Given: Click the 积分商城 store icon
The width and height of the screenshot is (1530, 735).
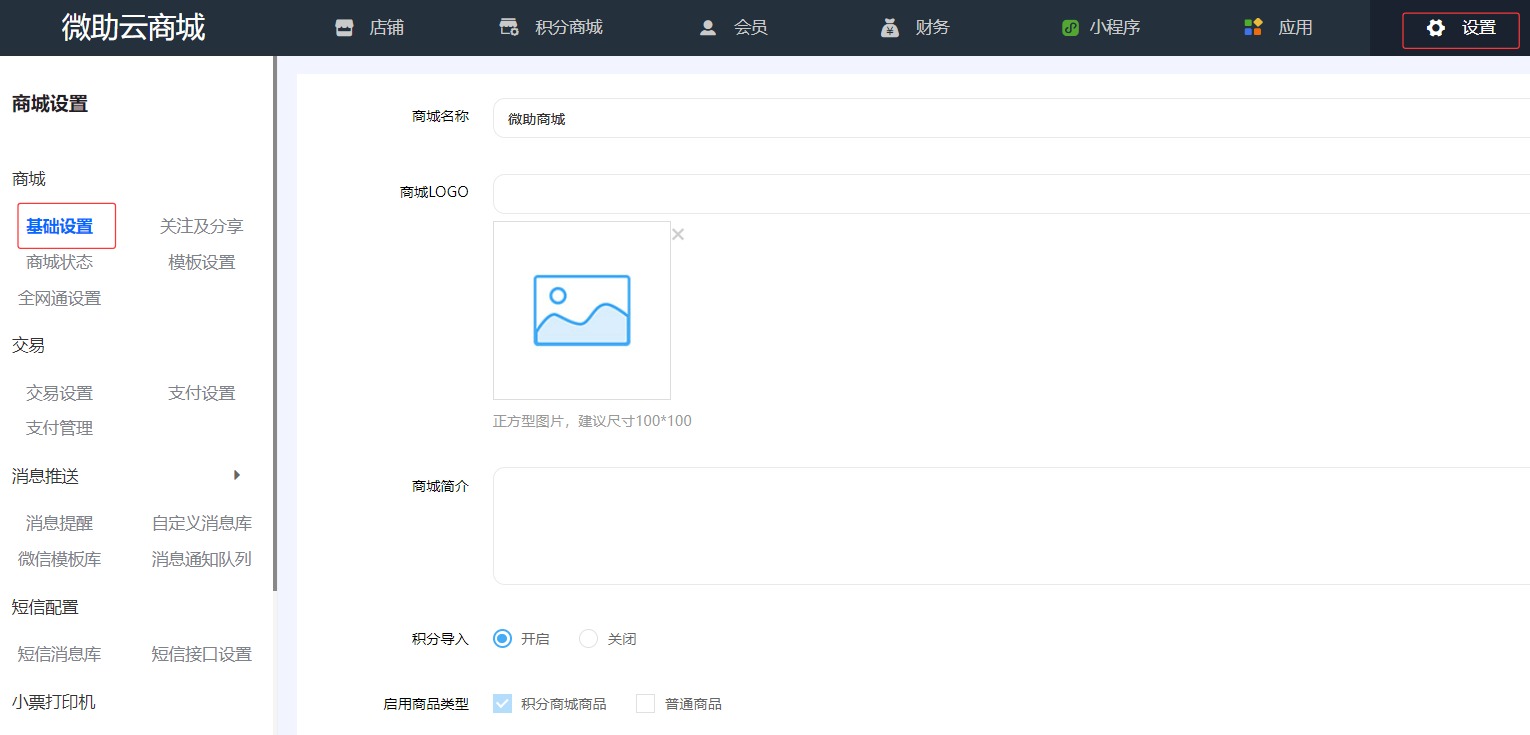Looking at the screenshot, I should tap(509, 28).
